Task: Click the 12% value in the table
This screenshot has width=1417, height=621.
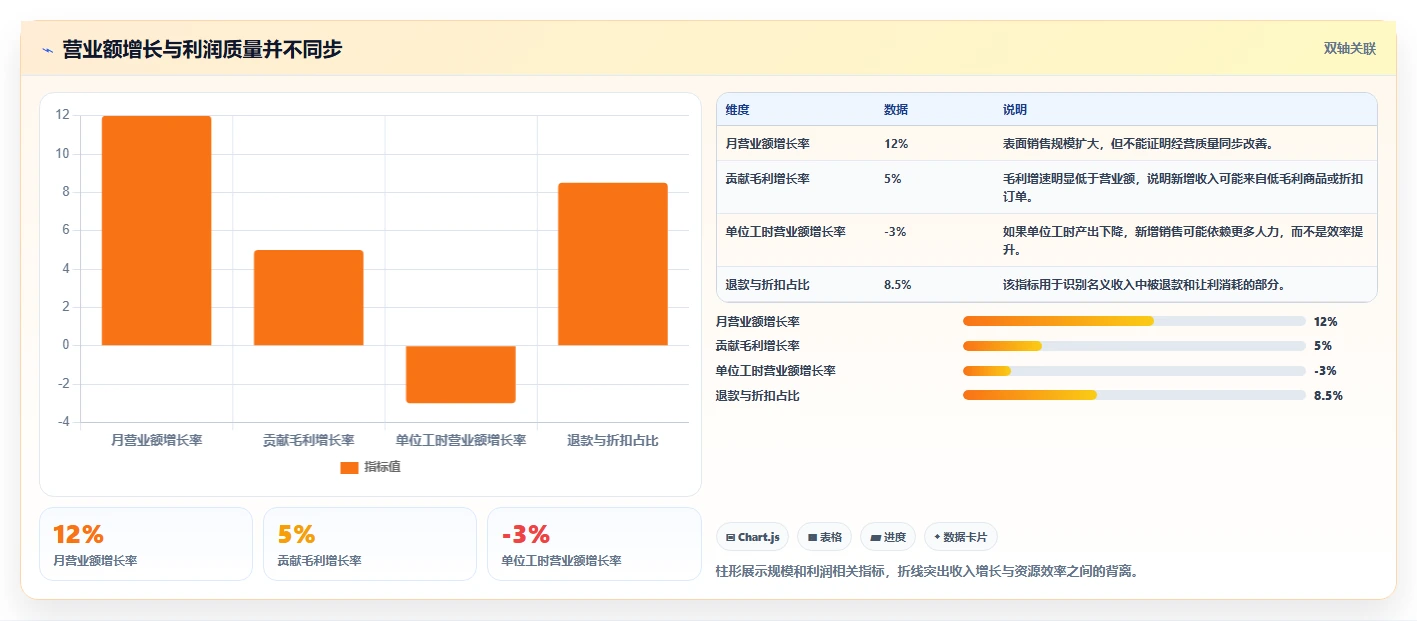Action: pyautogui.click(x=896, y=144)
